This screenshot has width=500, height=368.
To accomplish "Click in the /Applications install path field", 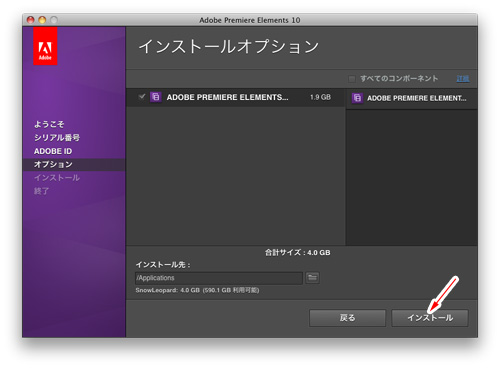I will point(219,278).
